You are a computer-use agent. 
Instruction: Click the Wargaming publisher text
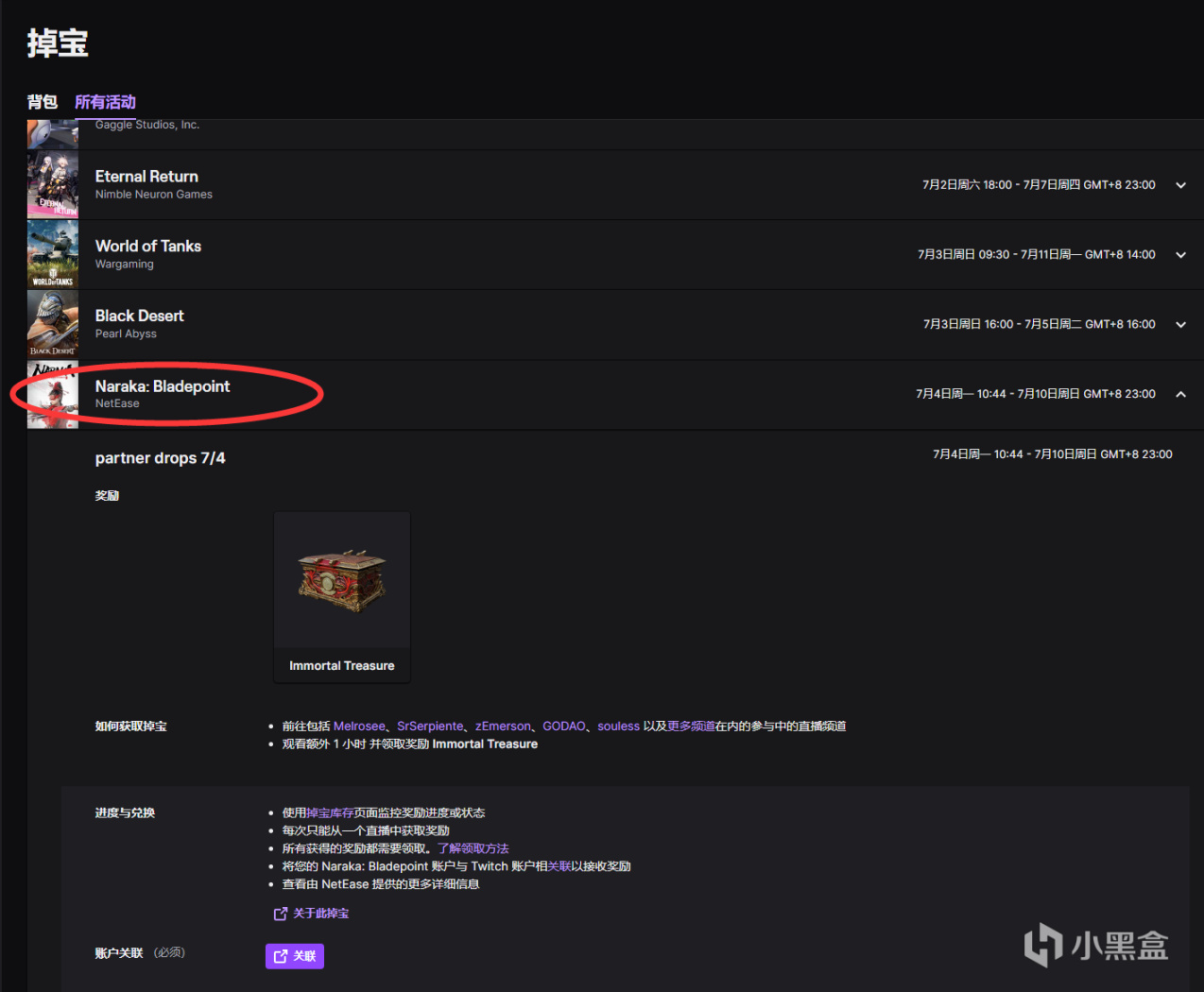[x=125, y=265]
